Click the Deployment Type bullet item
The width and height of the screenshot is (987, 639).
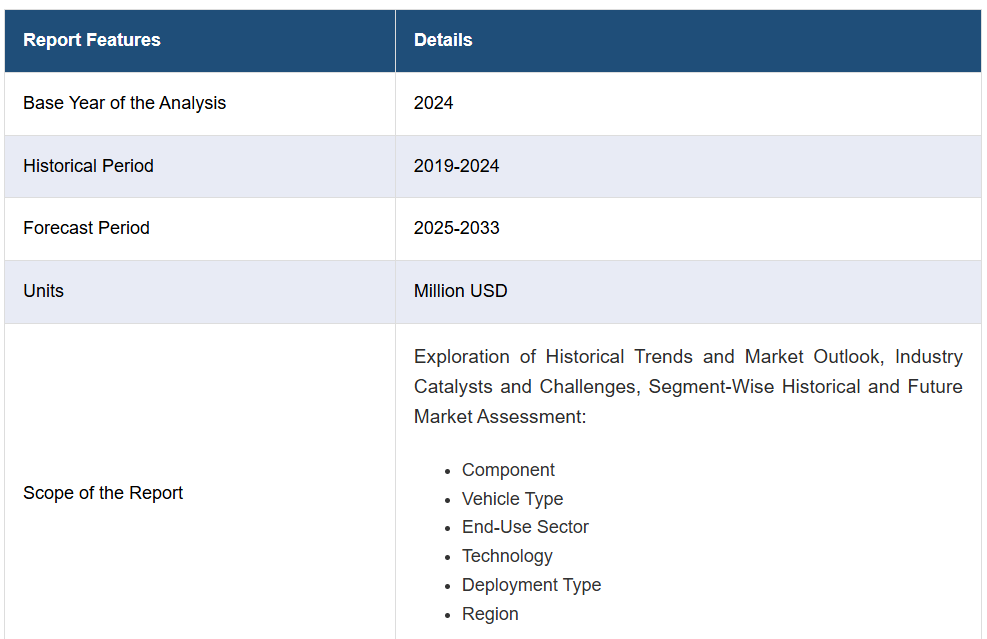coord(531,585)
